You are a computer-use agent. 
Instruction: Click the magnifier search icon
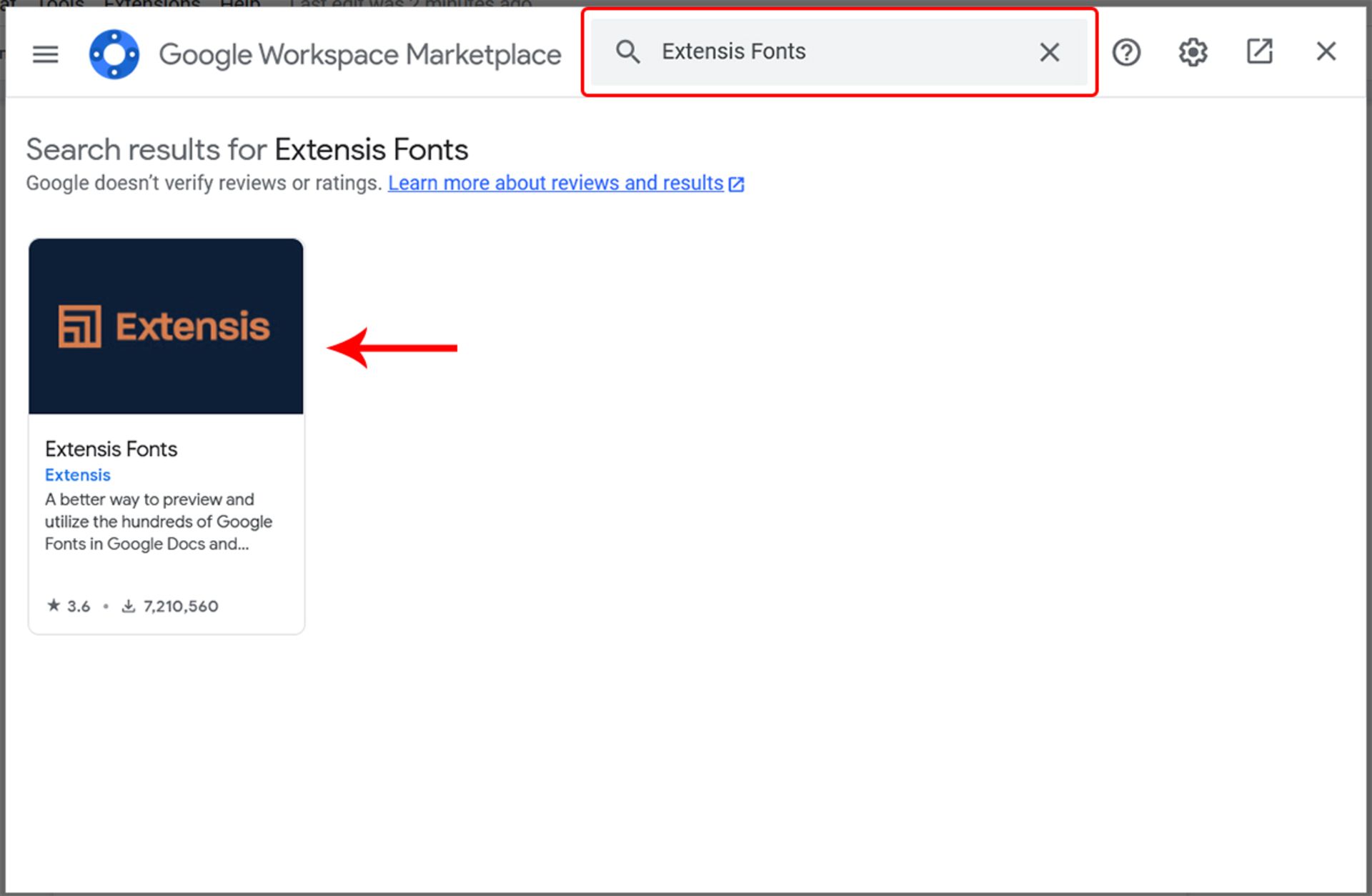tap(627, 51)
